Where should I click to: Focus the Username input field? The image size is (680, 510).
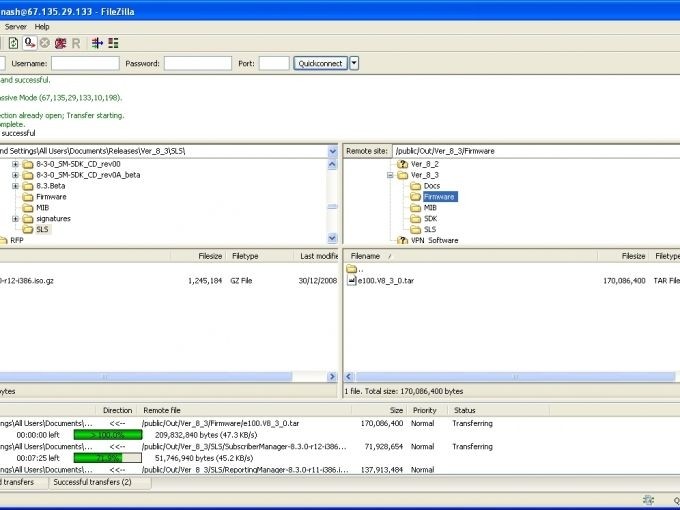tap(85, 63)
